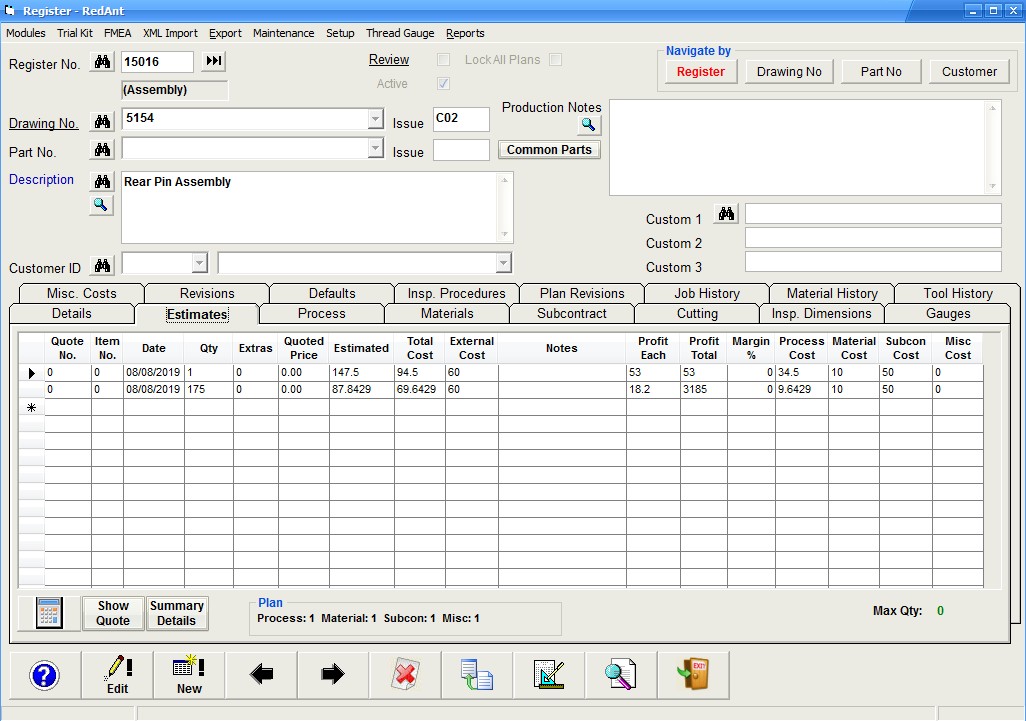Toggle the Review checkbox
This screenshot has width=1026, height=721.
tap(443, 60)
